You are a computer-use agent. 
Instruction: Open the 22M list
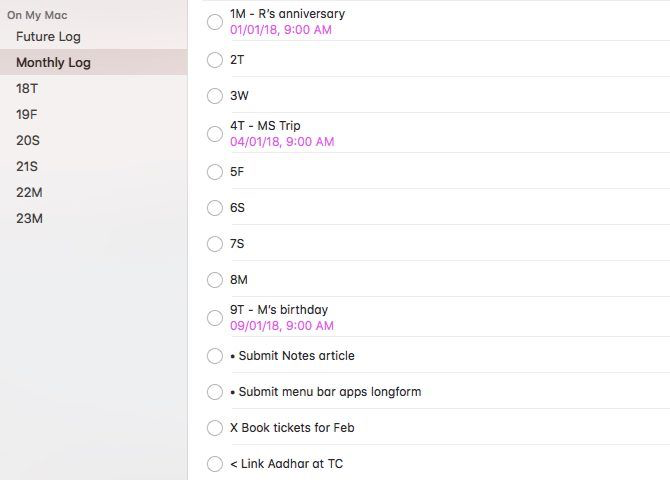click(29, 193)
